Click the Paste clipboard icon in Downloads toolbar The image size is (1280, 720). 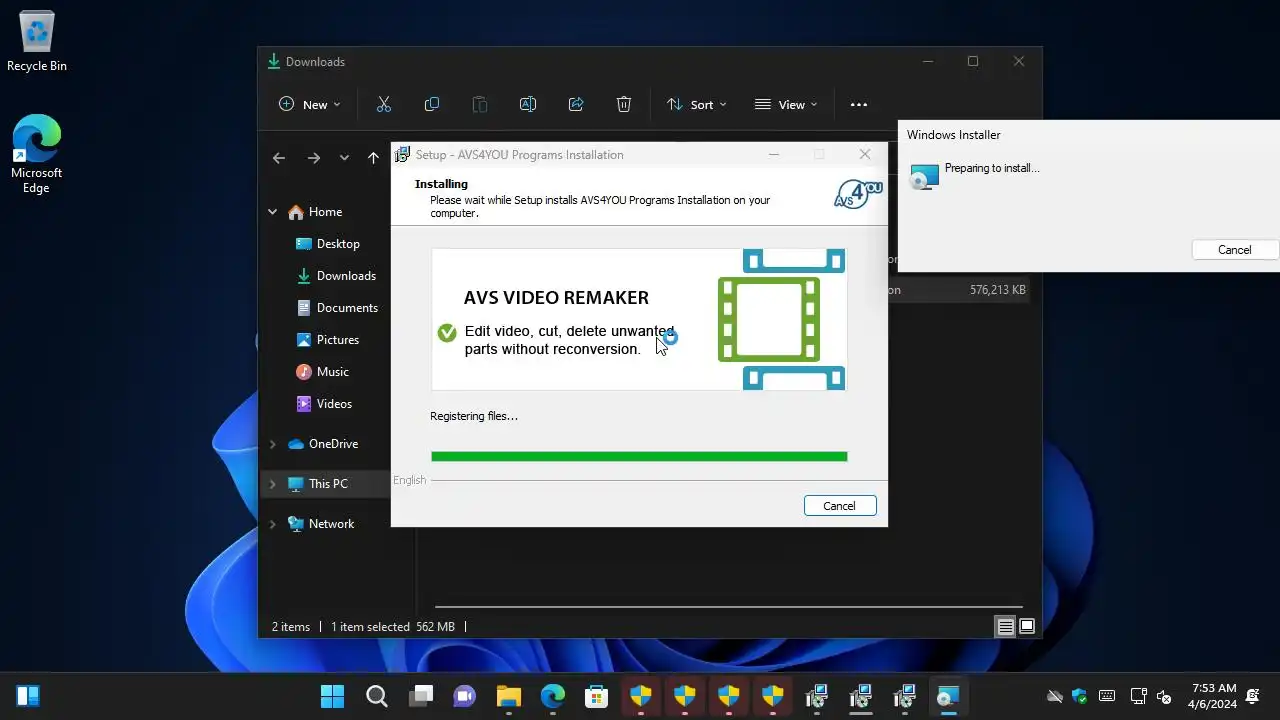pyautogui.click(x=480, y=104)
